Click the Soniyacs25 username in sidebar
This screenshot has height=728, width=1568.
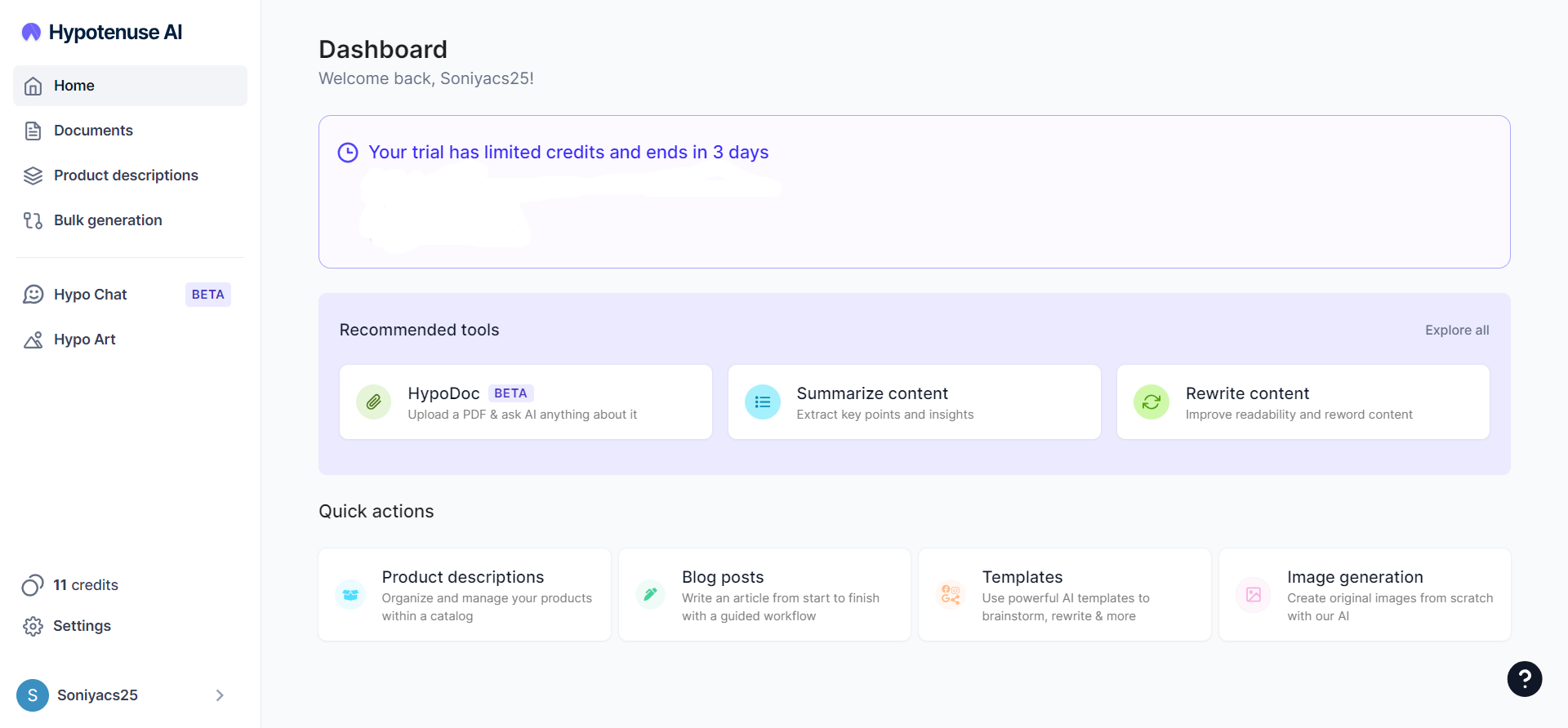97,695
